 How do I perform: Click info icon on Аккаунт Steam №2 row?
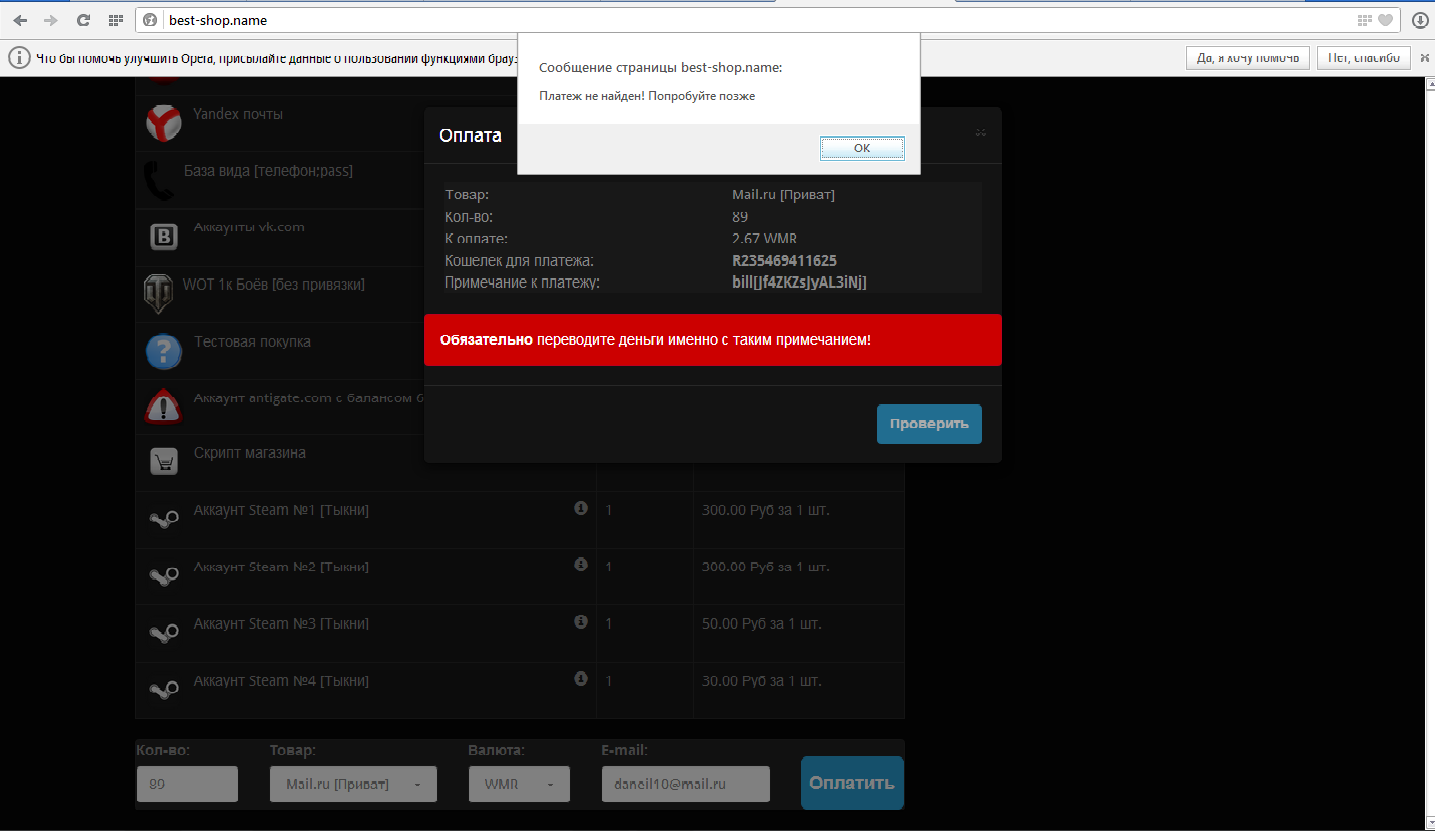pos(581,564)
